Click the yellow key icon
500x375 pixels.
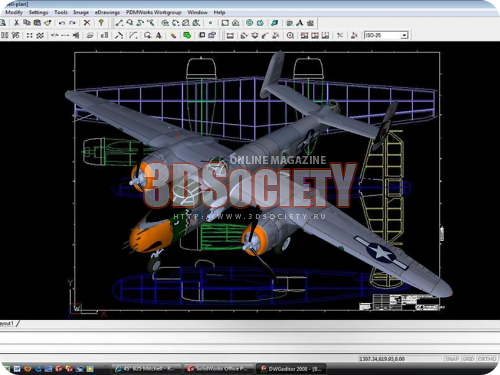[x=101, y=23]
